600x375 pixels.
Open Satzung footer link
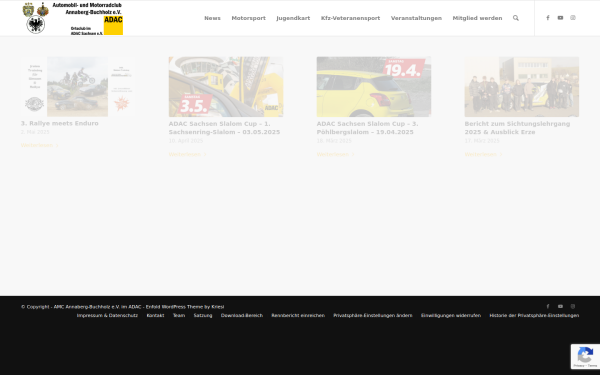coord(203,315)
